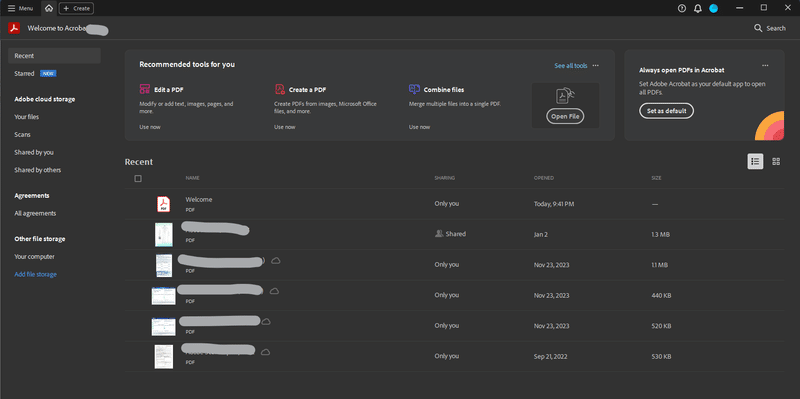800x399 pixels.
Task: Select the Jan 2 opened date
Action: pyautogui.click(x=540, y=235)
